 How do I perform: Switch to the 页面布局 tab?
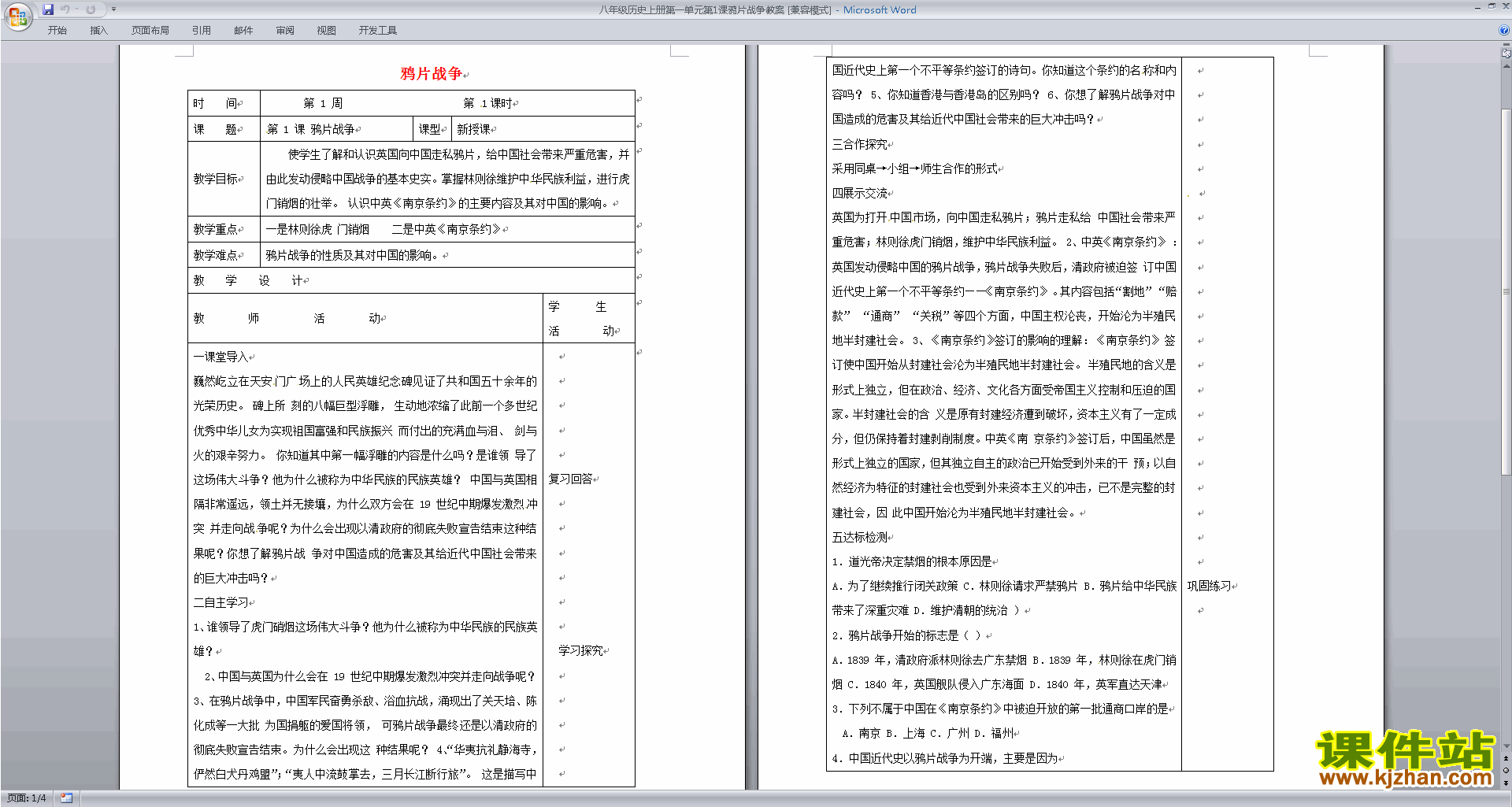point(150,31)
